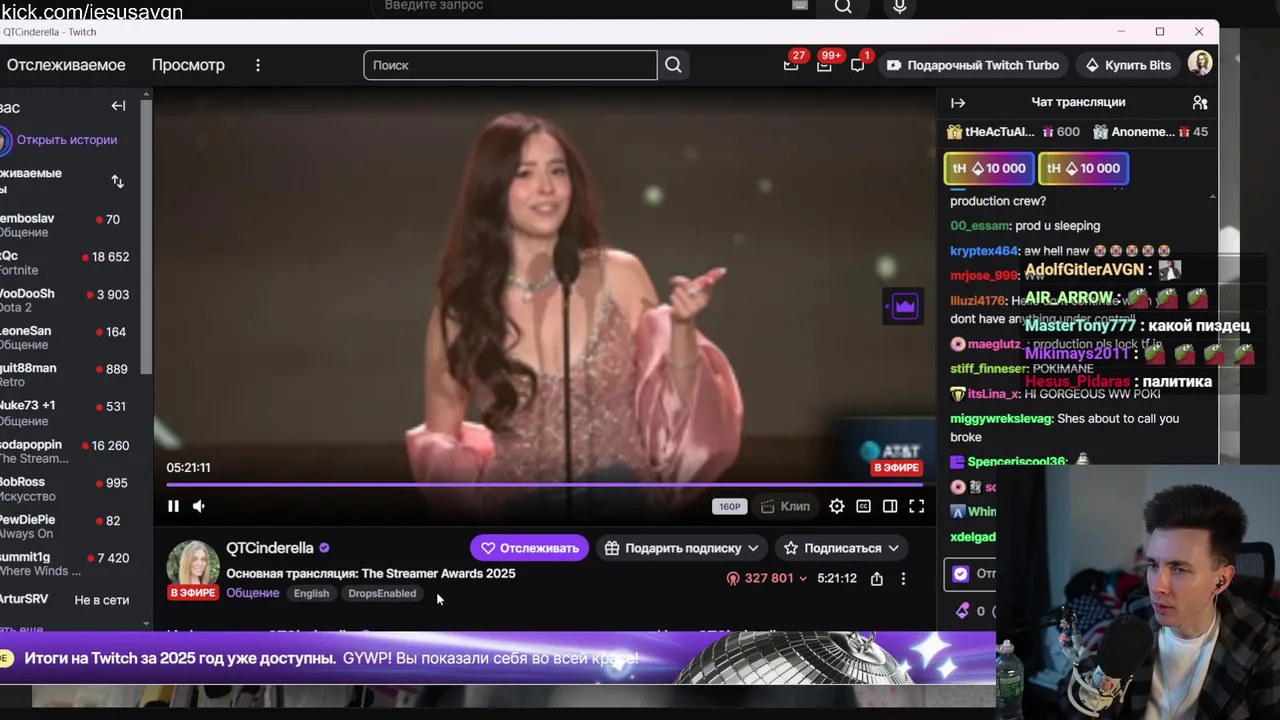Switch the player to fullscreen
Image resolution: width=1280 pixels, height=720 pixels.
pos(916,506)
